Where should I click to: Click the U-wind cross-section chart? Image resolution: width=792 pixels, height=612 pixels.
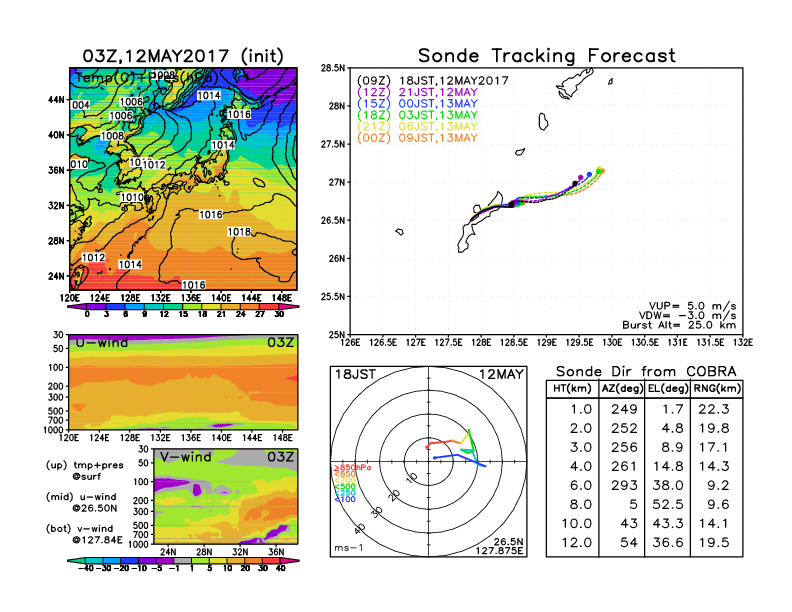coord(183,382)
